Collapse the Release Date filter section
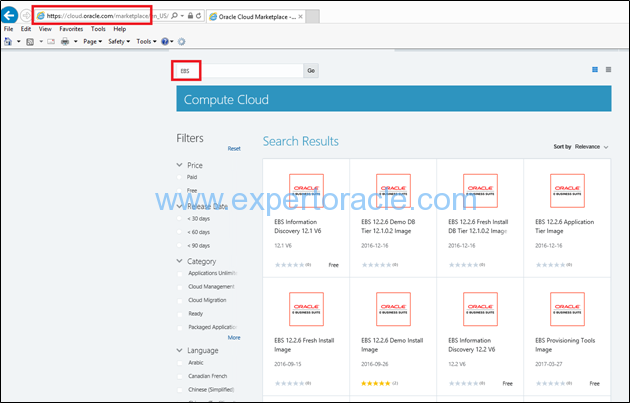This screenshot has width=630, height=403. click(179, 206)
